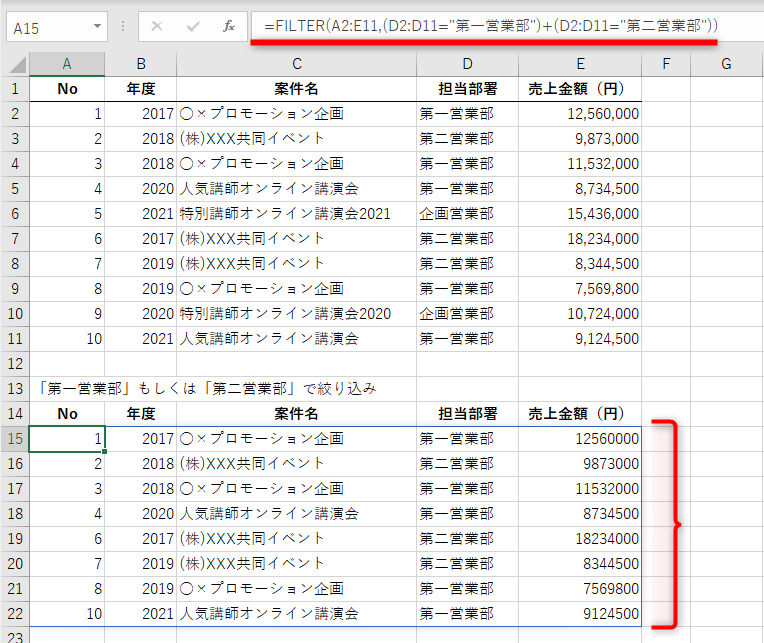Viewport: 764px width, 643px height.
Task: Click cell with 8,734,500
Action: click(580, 189)
